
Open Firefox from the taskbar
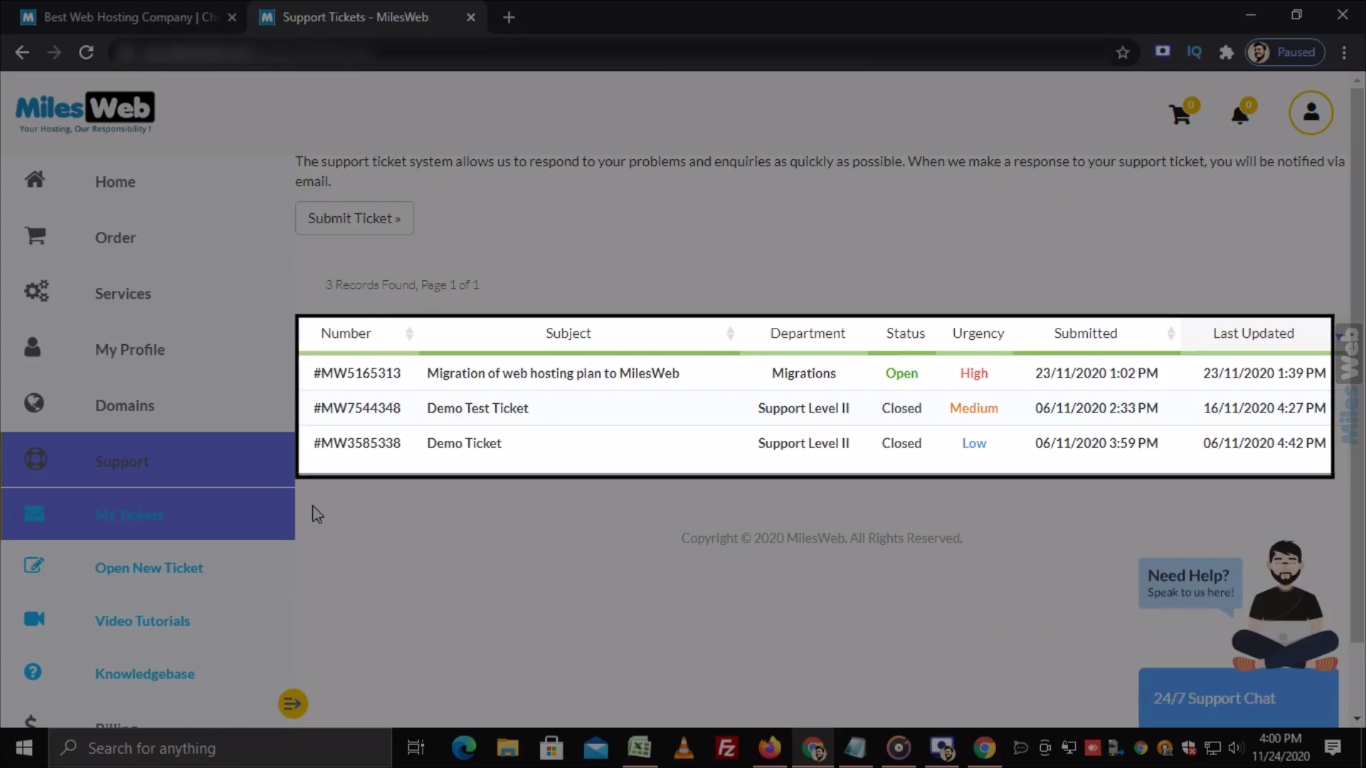click(x=769, y=748)
